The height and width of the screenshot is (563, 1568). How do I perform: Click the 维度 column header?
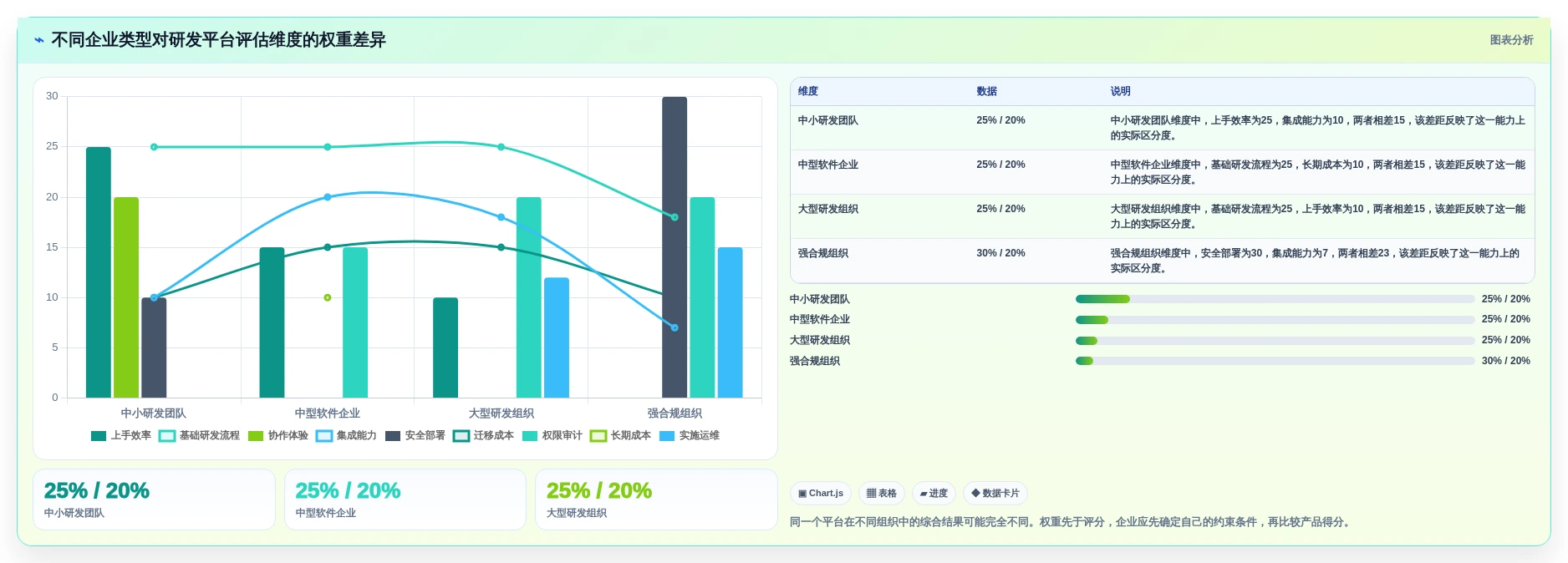(x=808, y=91)
